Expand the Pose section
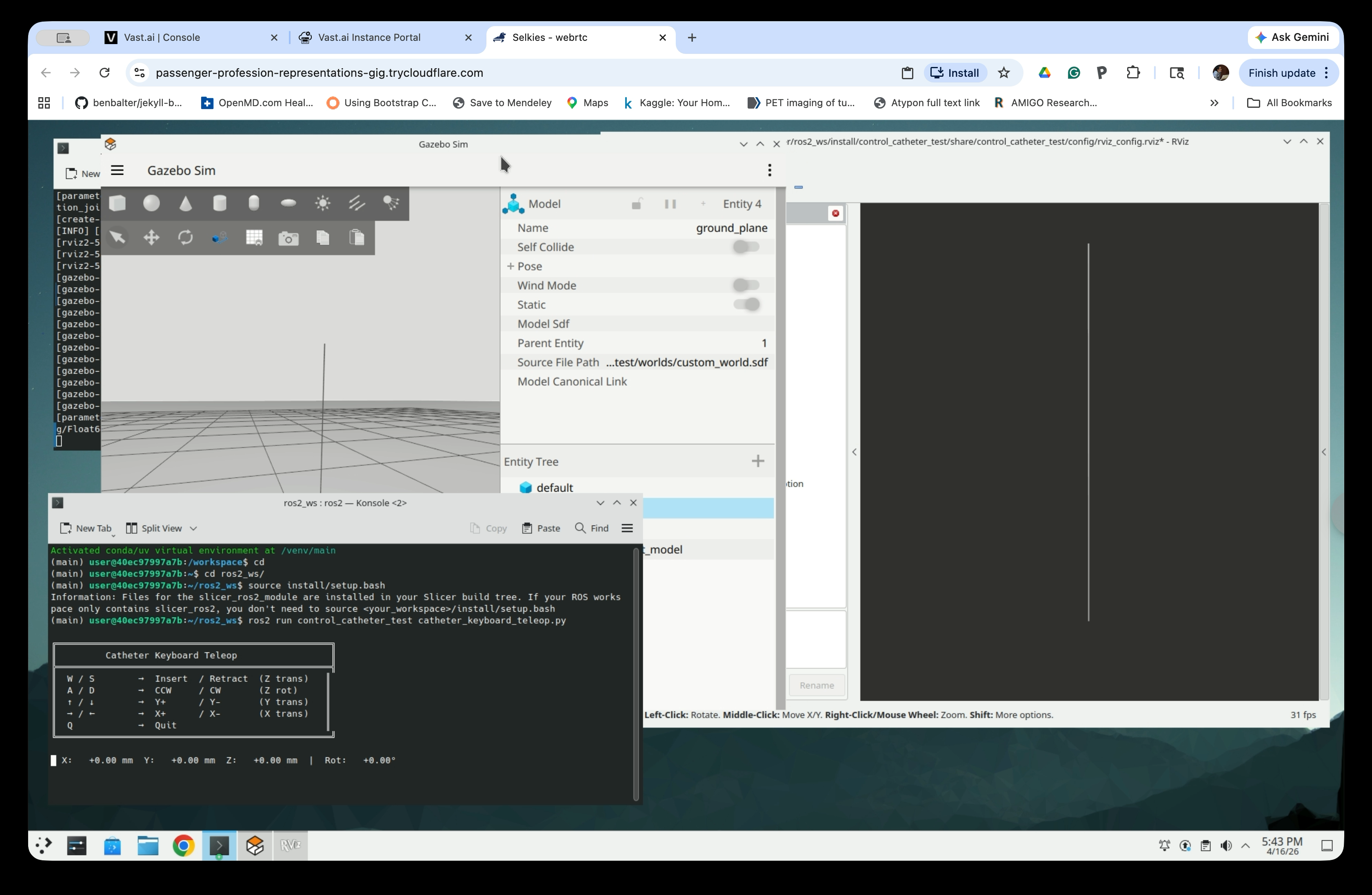The image size is (1372, 895). coord(511,267)
